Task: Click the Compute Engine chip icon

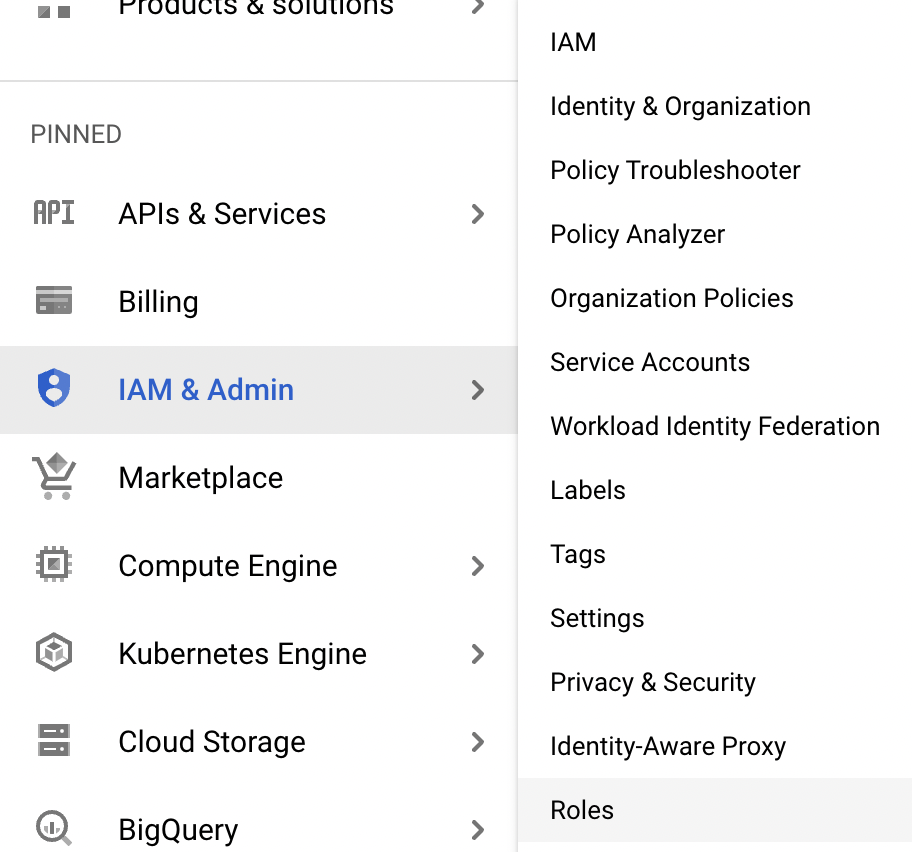Action: click(x=54, y=564)
